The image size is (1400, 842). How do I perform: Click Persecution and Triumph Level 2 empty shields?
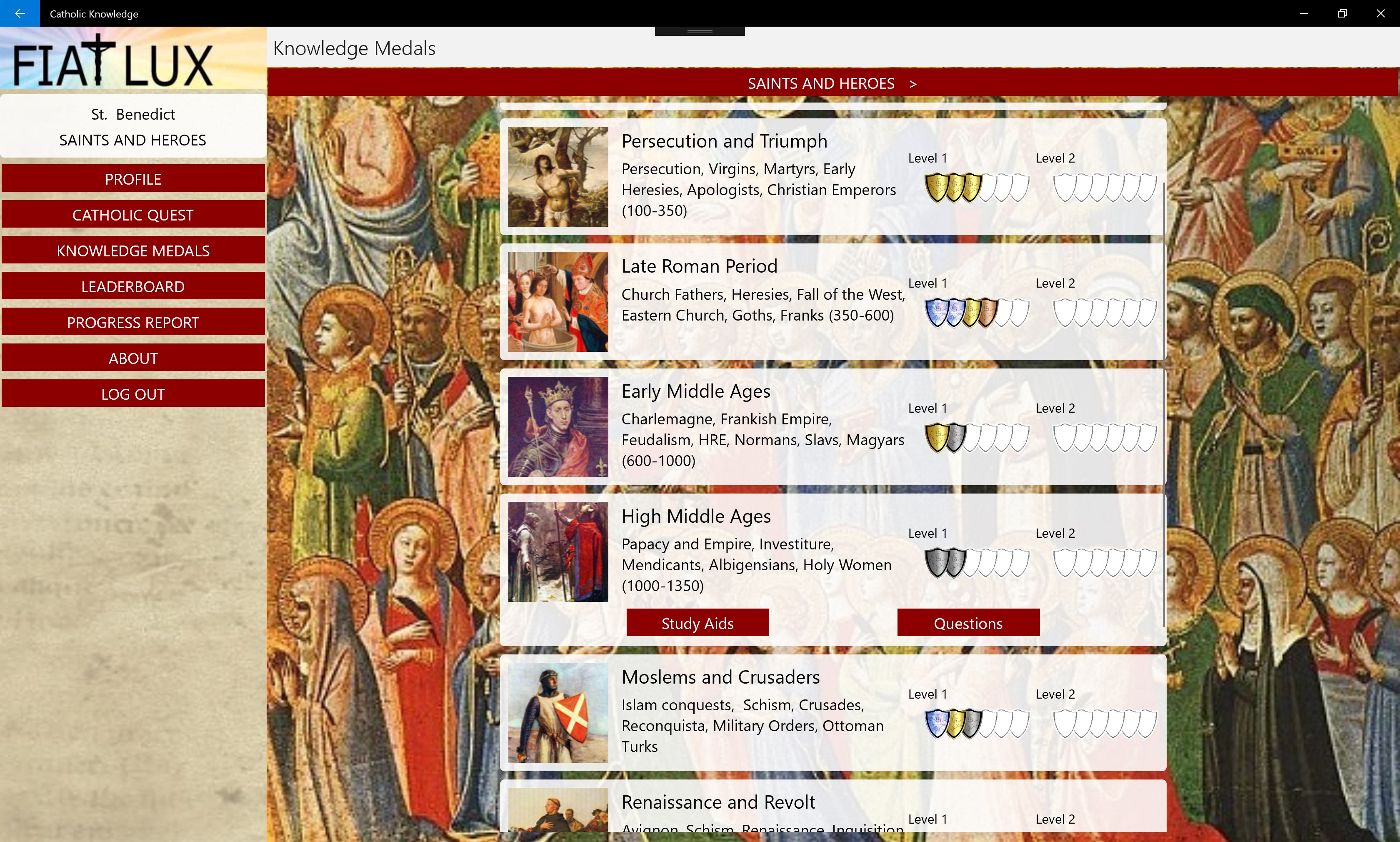(1104, 188)
